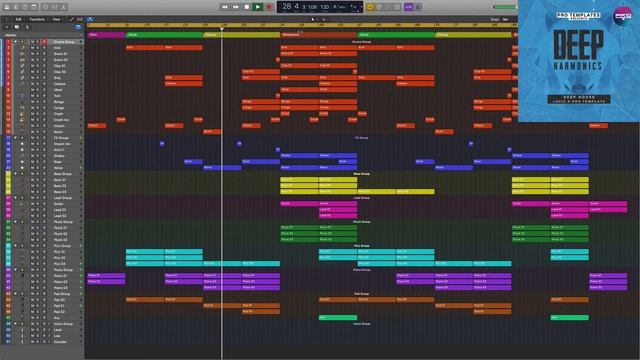640x360 pixels.
Task: Select the pink Intro arrangement marker
Action: (106, 35)
